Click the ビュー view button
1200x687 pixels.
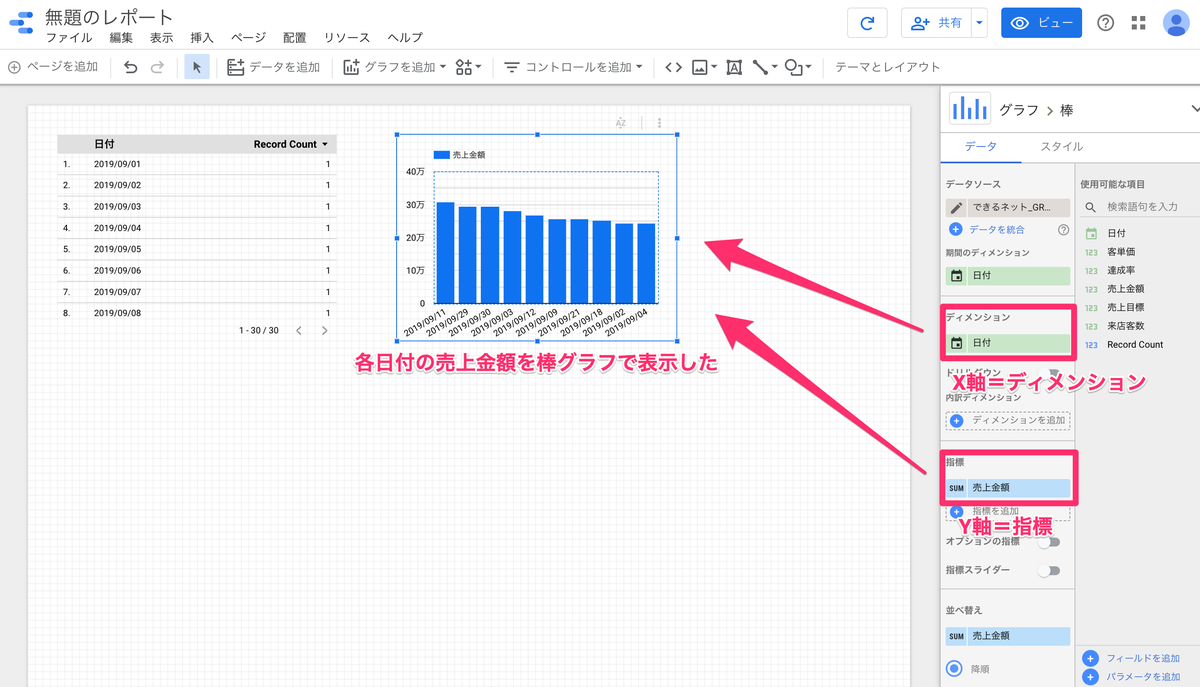tap(1041, 23)
